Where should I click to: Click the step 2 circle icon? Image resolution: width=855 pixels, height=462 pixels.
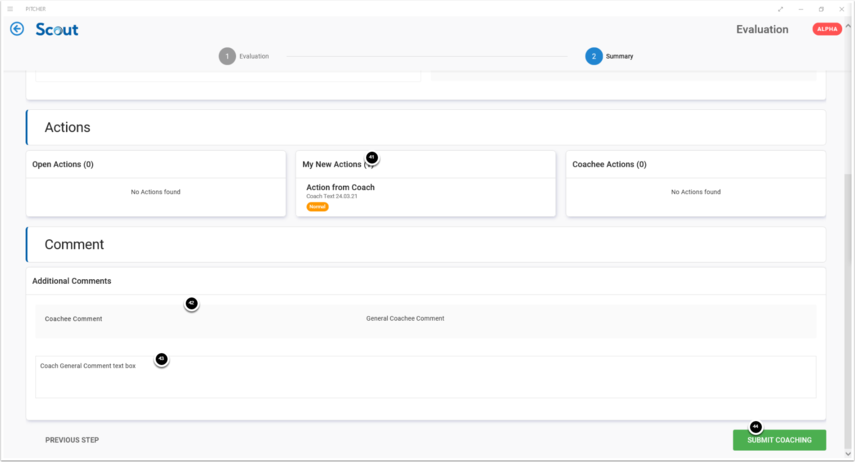[594, 56]
